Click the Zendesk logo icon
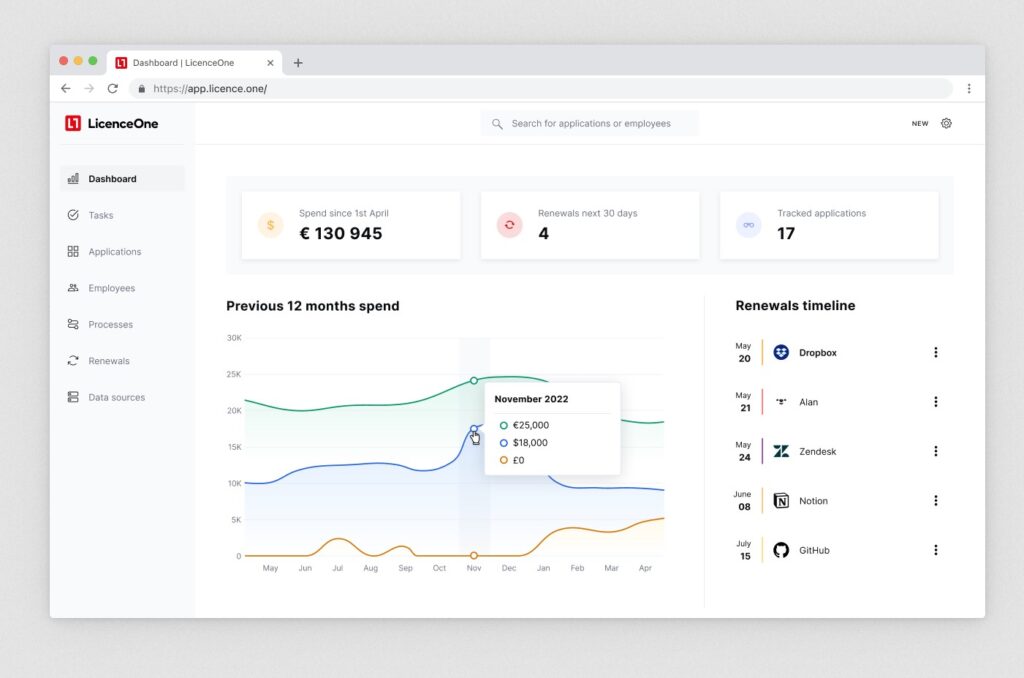This screenshot has width=1024, height=678. pyautogui.click(x=781, y=451)
